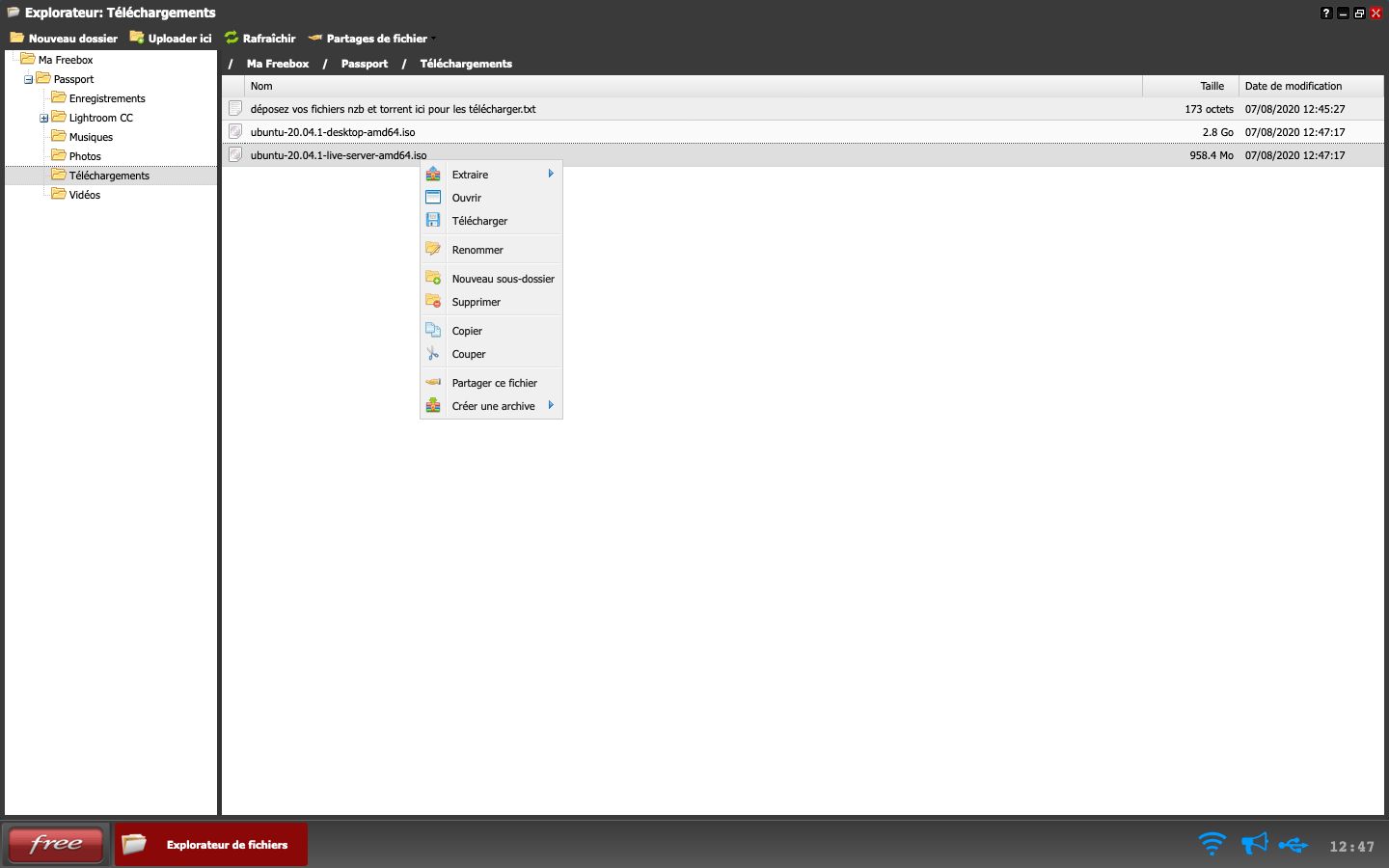Sort by the Taille column header
Viewport: 1389px width, 868px height.
pyautogui.click(x=1190, y=86)
